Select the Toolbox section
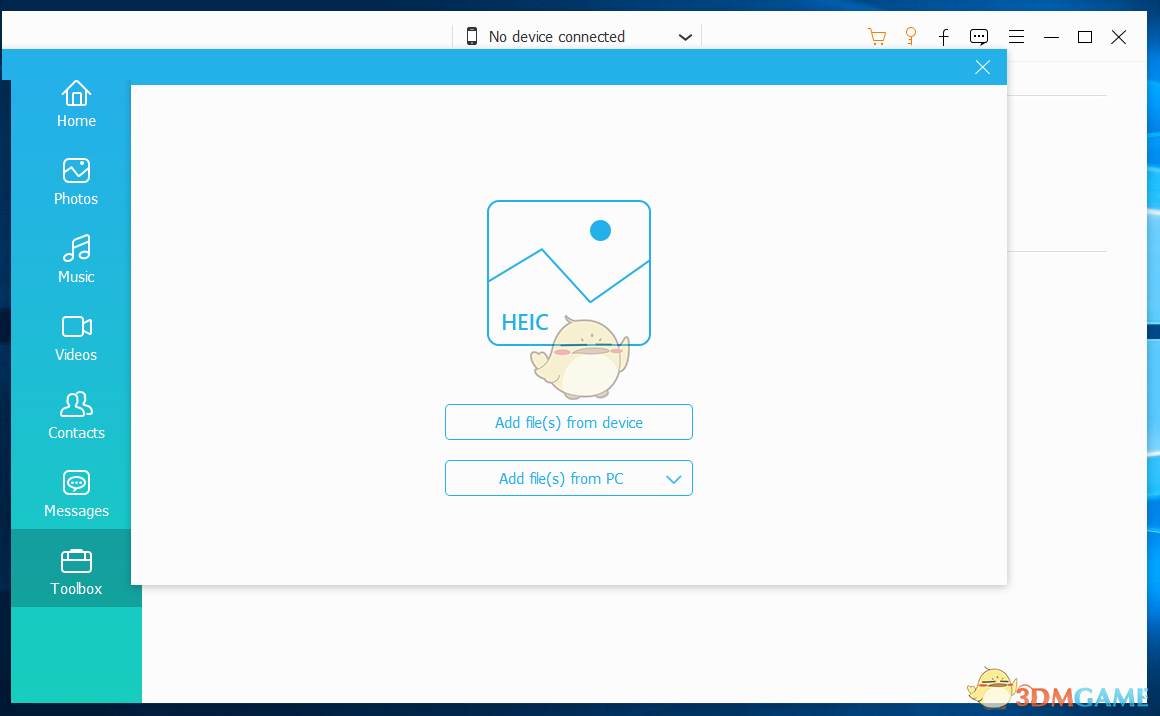This screenshot has height=716, width=1160. point(76,572)
